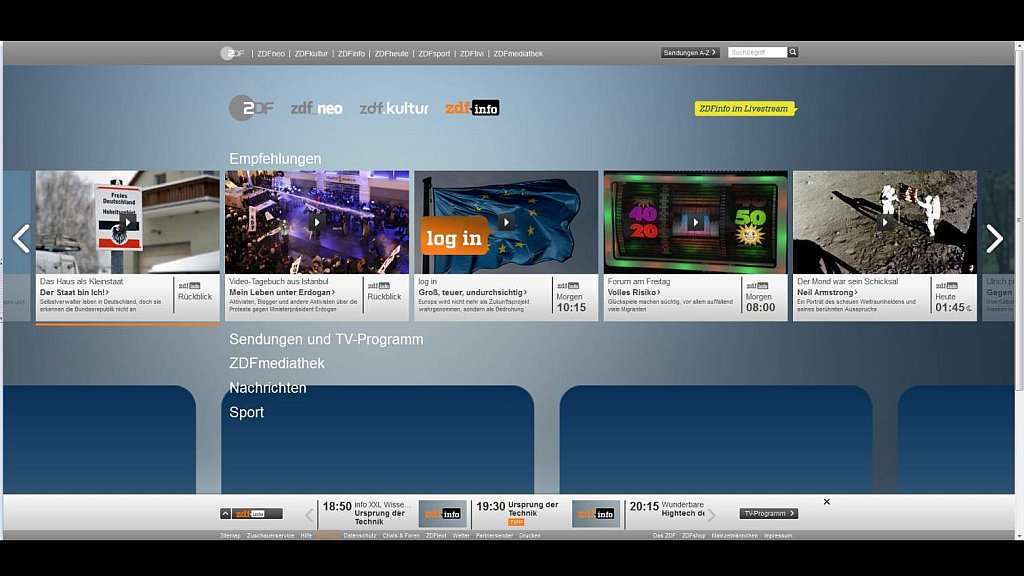Expand the ZDFmediathek section

(277, 363)
